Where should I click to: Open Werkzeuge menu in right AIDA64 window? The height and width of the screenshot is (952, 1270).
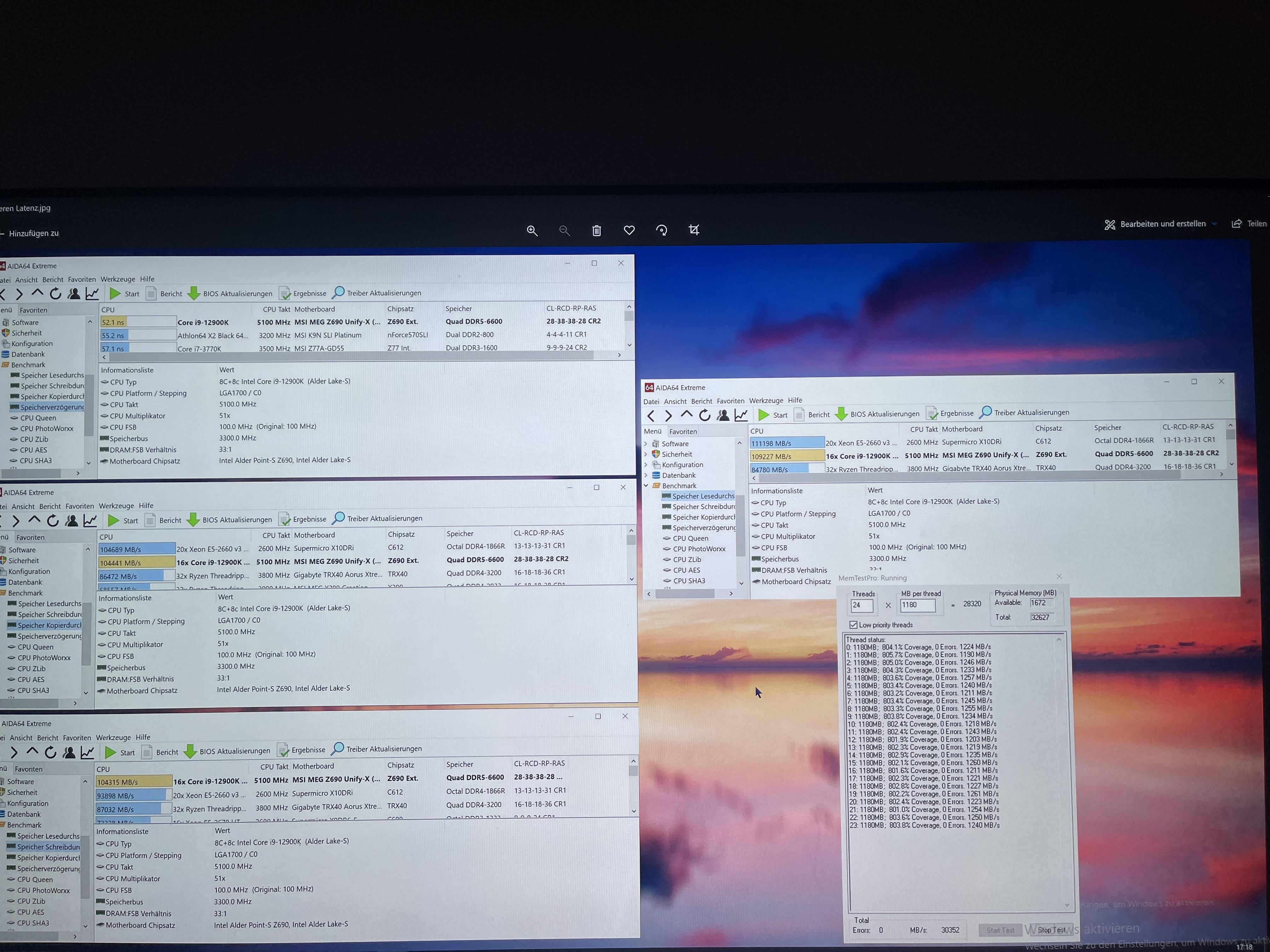point(765,400)
